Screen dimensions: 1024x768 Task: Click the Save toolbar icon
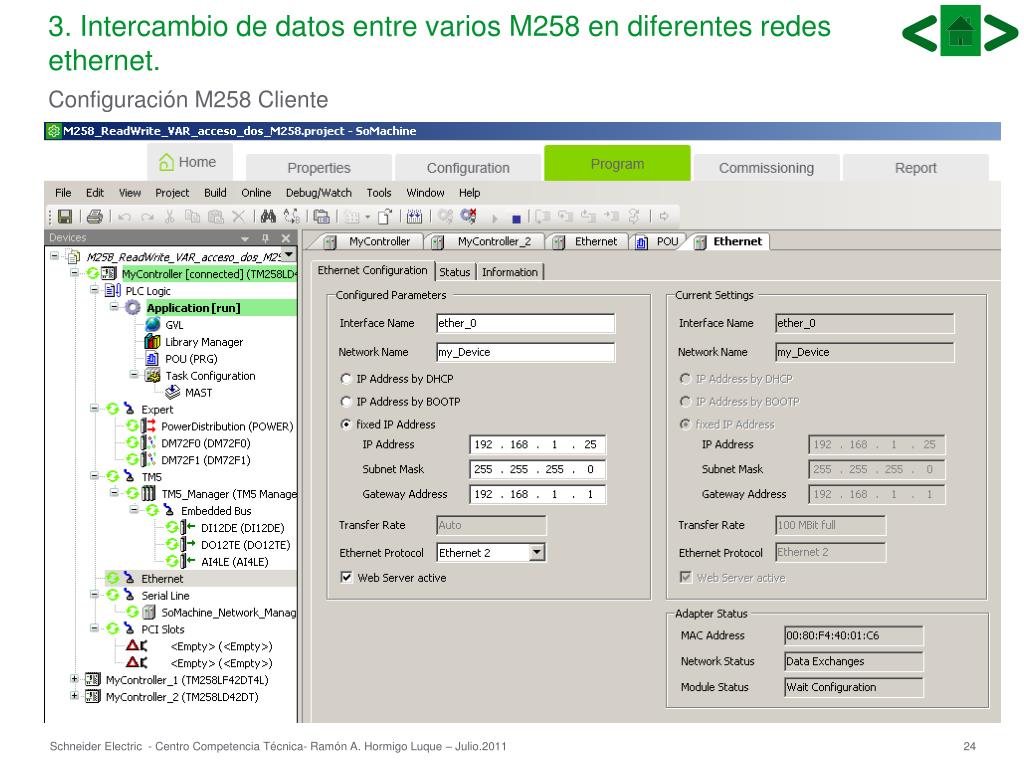coord(65,216)
